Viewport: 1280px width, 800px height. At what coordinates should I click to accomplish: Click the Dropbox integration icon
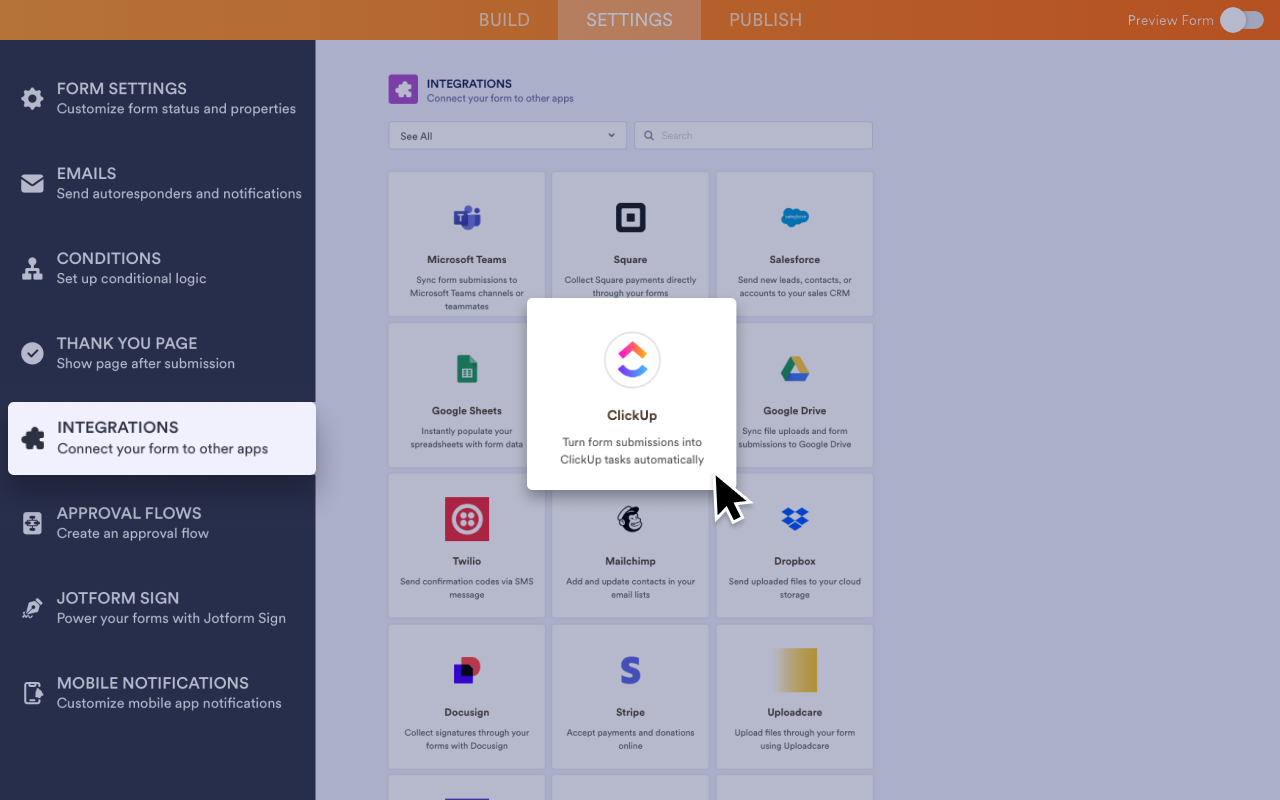click(x=794, y=519)
